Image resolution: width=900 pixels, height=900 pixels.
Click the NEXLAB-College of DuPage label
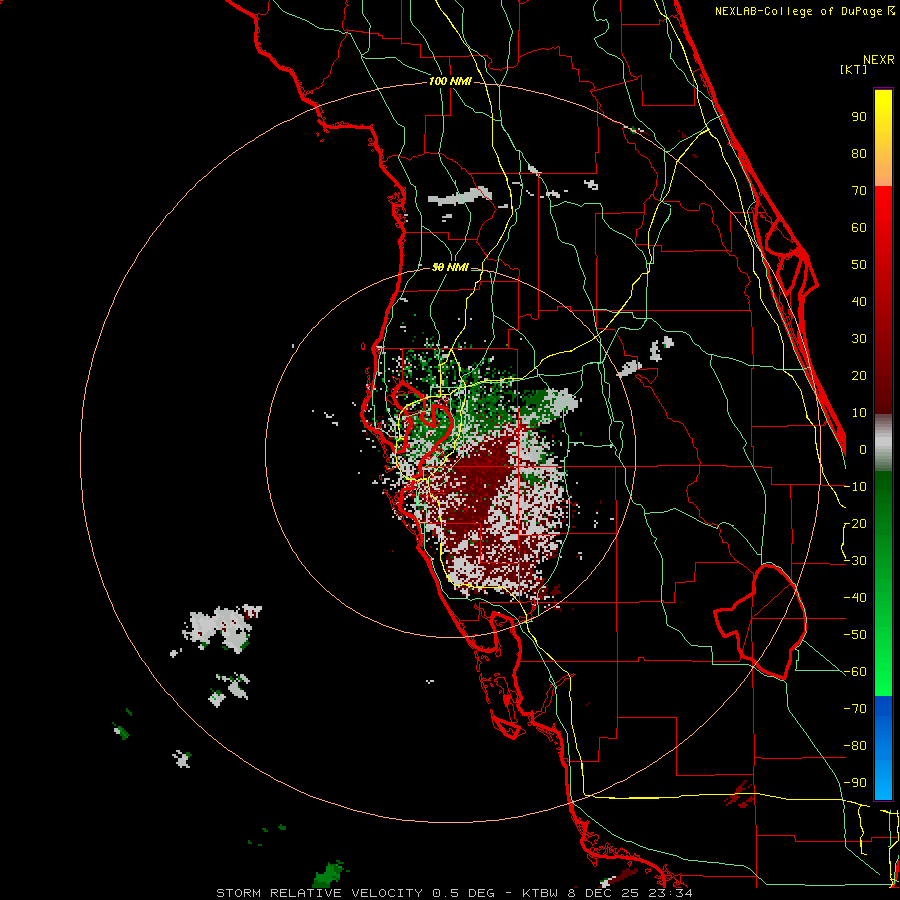pos(804,11)
